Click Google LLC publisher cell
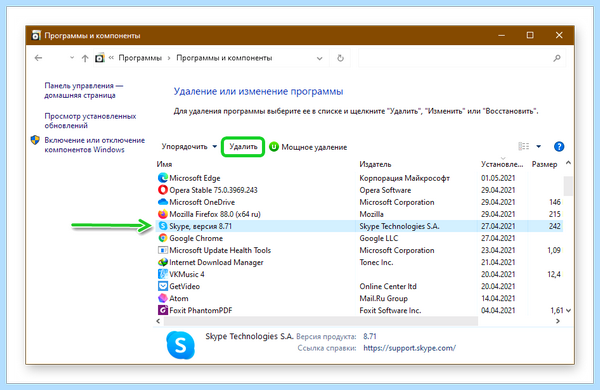 click(378, 238)
